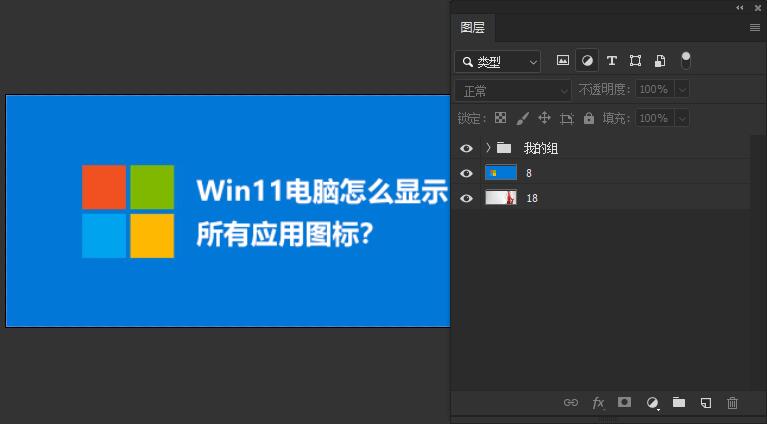Prevent auto-nesting in artboards lock icon
767x424 pixels.
[566, 118]
